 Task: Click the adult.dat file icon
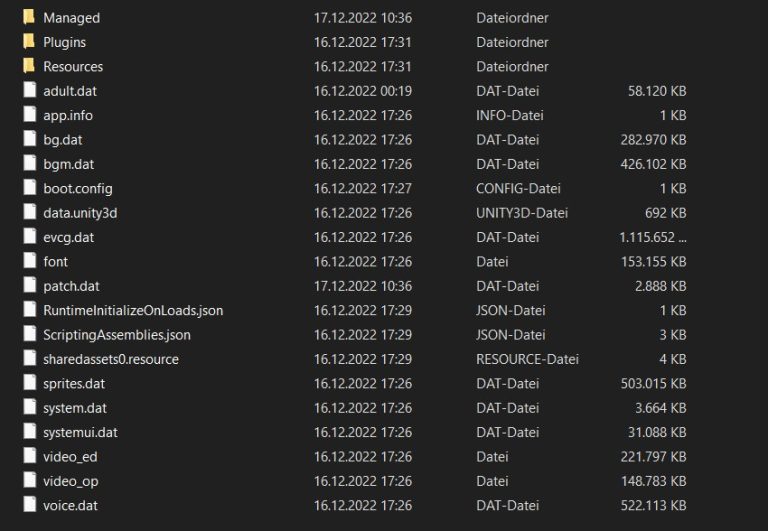coord(29,91)
